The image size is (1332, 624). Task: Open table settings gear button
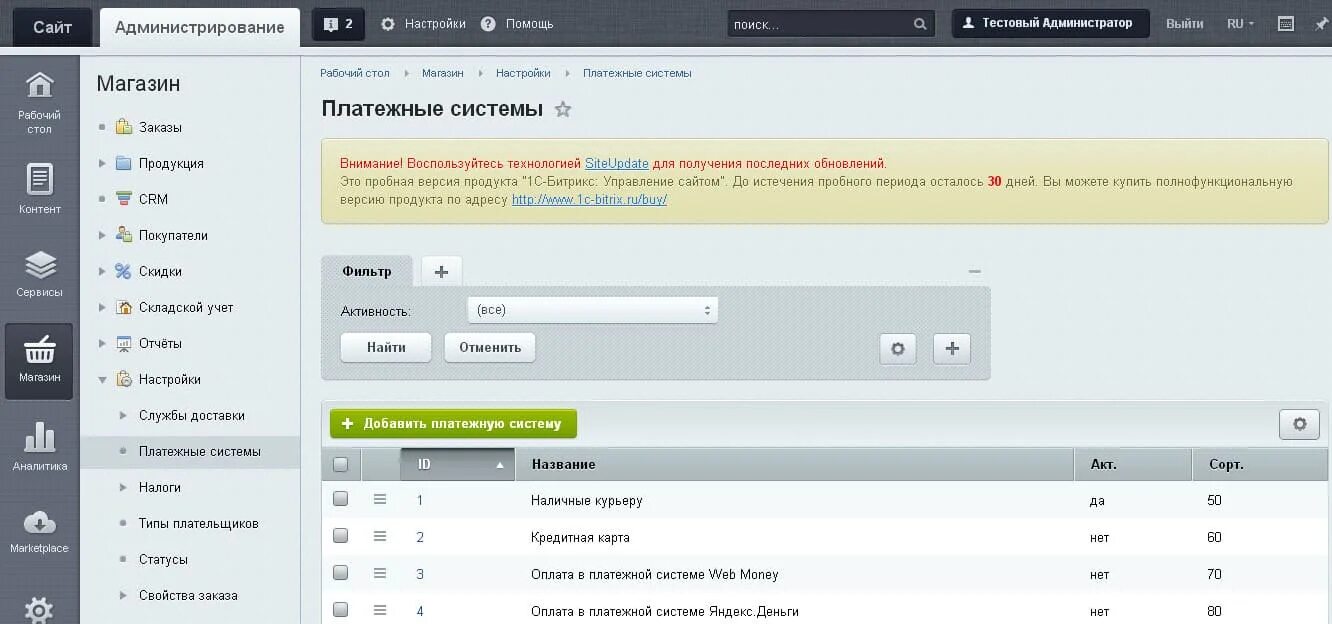pyautogui.click(x=1299, y=424)
